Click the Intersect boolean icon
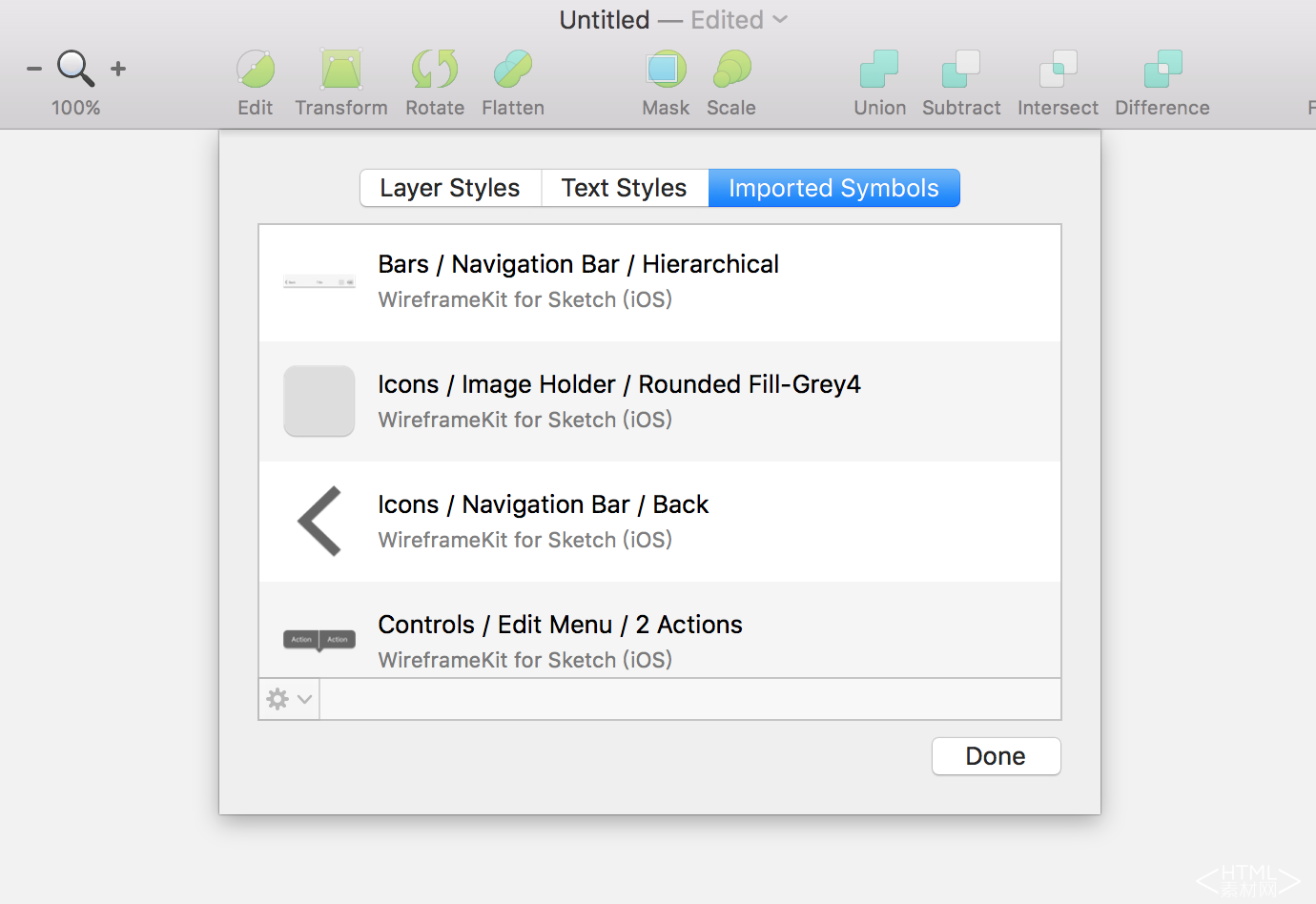This screenshot has height=904, width=1316. point(1058,70)
